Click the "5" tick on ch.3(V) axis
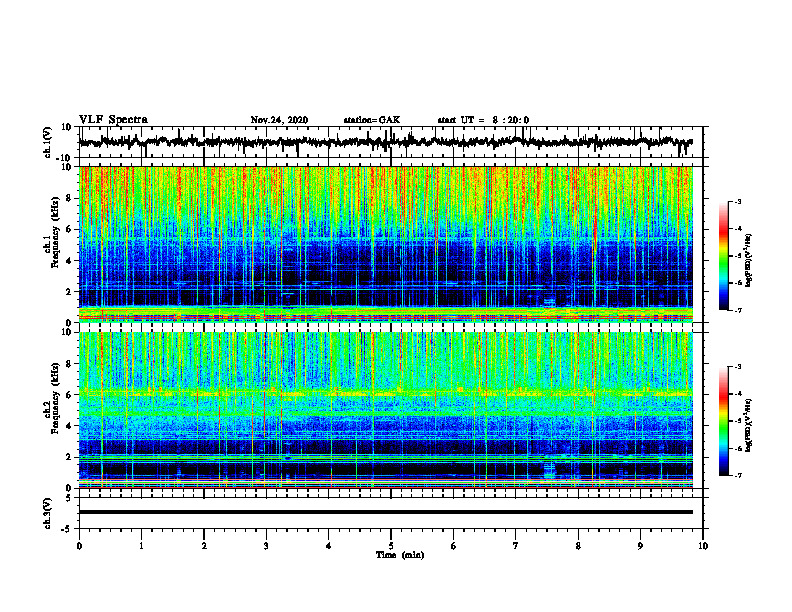The height and width of the screenshot is (612, 792). [x=70, y=498]
